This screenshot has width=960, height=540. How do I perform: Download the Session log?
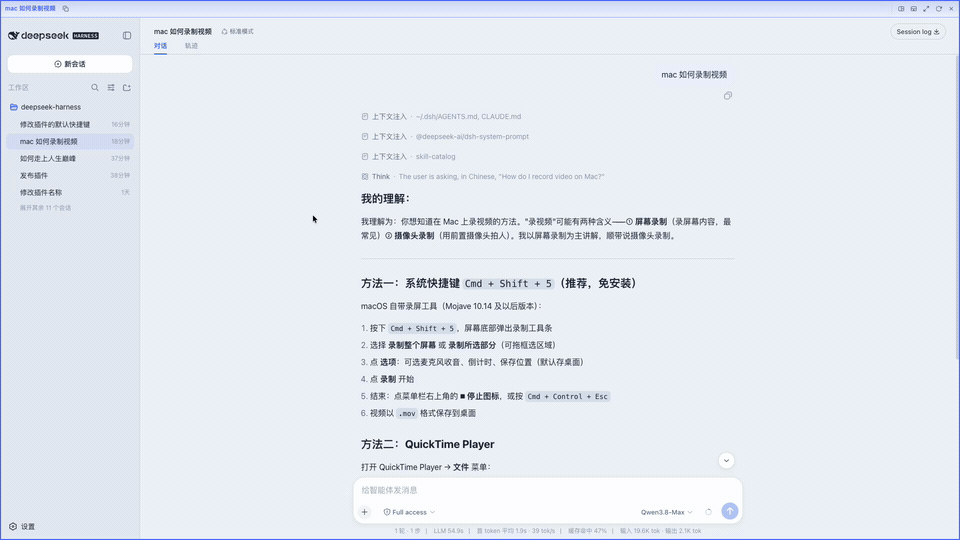point(918,32)
